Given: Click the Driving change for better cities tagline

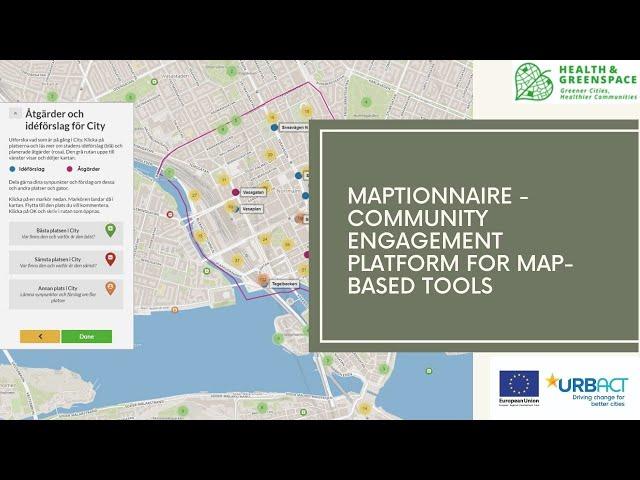Looking at the screenshot, I should tap(598, 400).
